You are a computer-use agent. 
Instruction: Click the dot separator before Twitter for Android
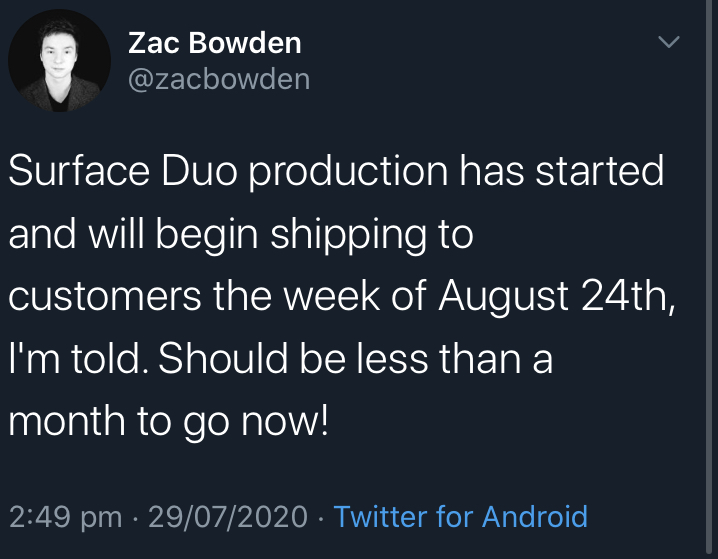pyautogui.click(x=321, y=519)
